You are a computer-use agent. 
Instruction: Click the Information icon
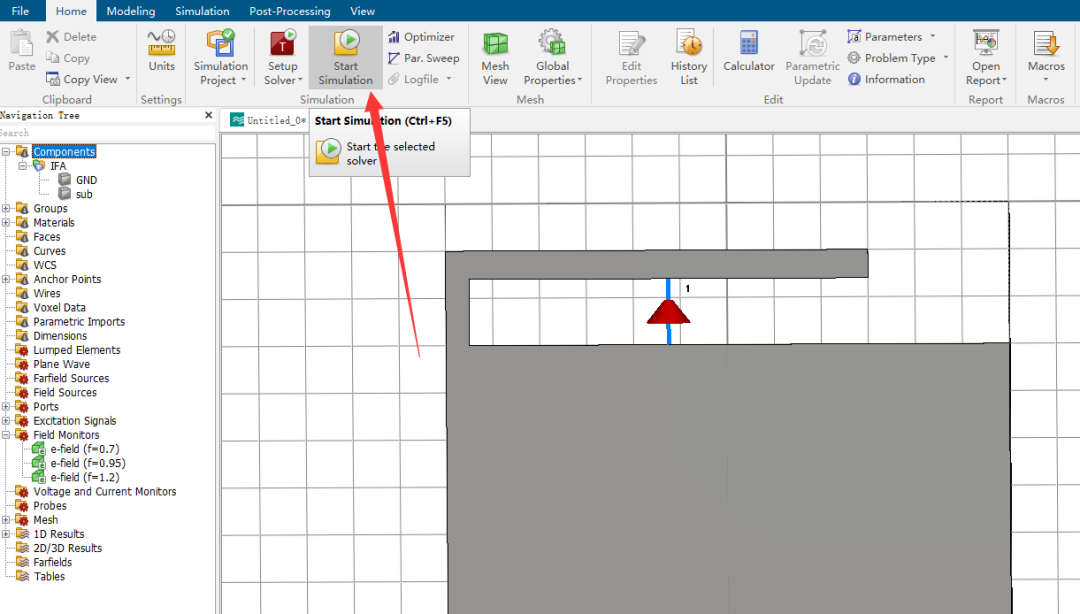tap(854, 79)
